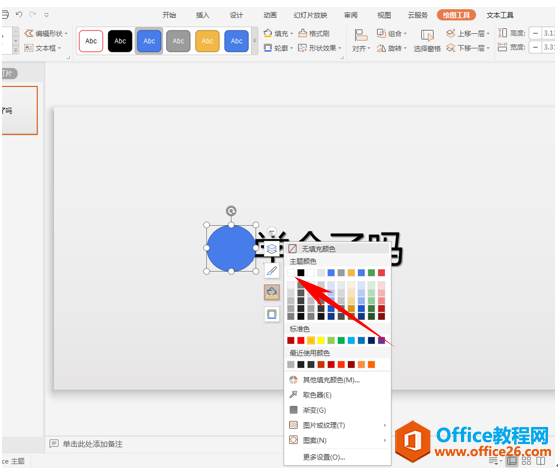
Task: Pick the white theme color swatch
Action: coord(290,273)
